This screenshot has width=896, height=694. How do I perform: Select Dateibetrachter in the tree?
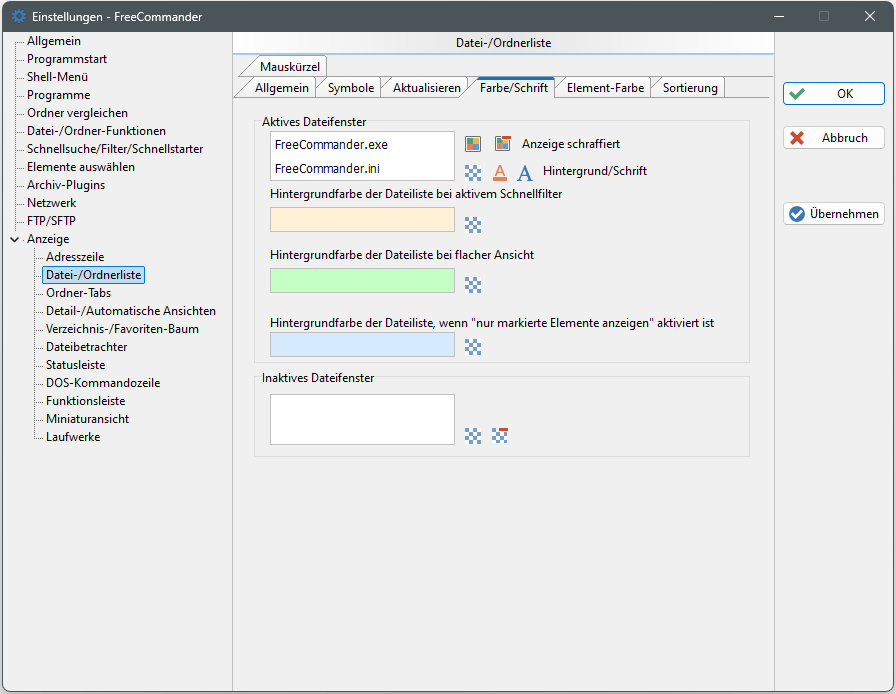(x=86, y=347)
